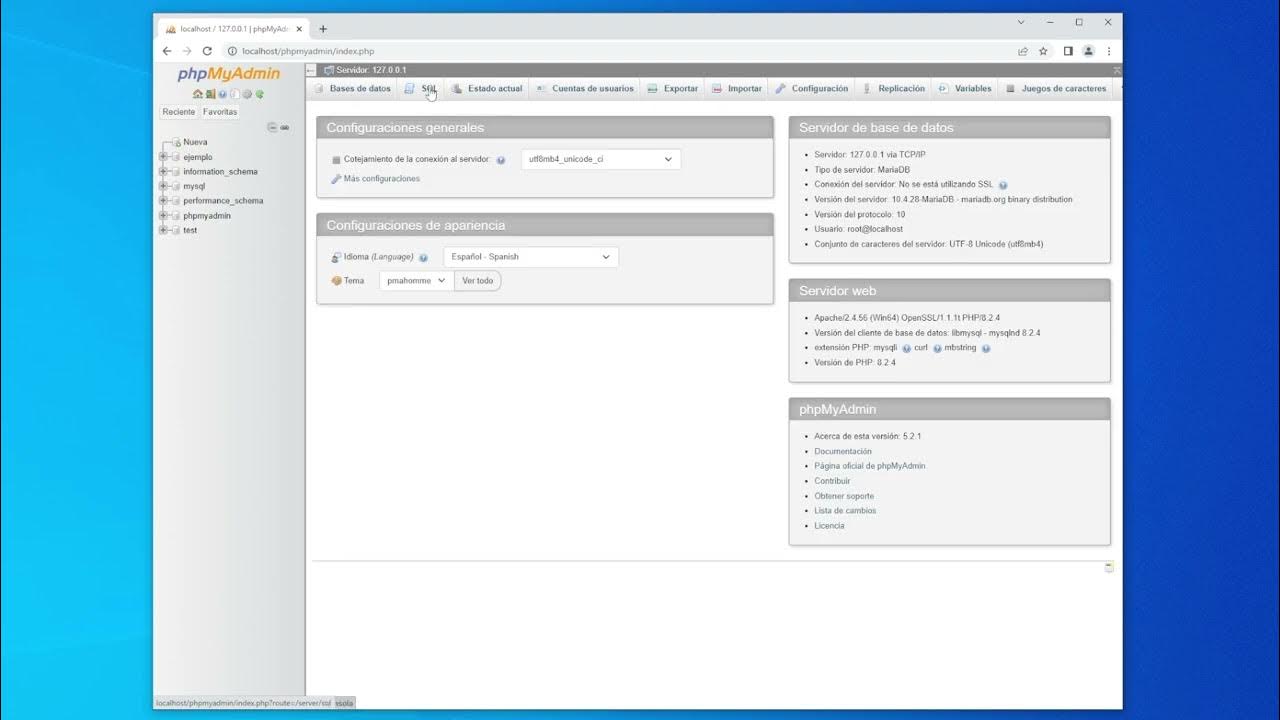Click help icon beside SSL connection message
The image size is (1280, 720).
point(1003,185)
